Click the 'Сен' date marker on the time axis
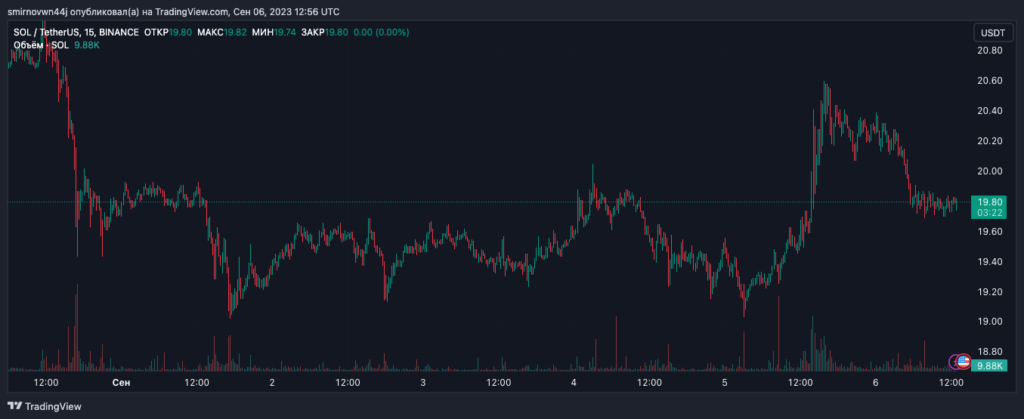 [x=121, y=382]
